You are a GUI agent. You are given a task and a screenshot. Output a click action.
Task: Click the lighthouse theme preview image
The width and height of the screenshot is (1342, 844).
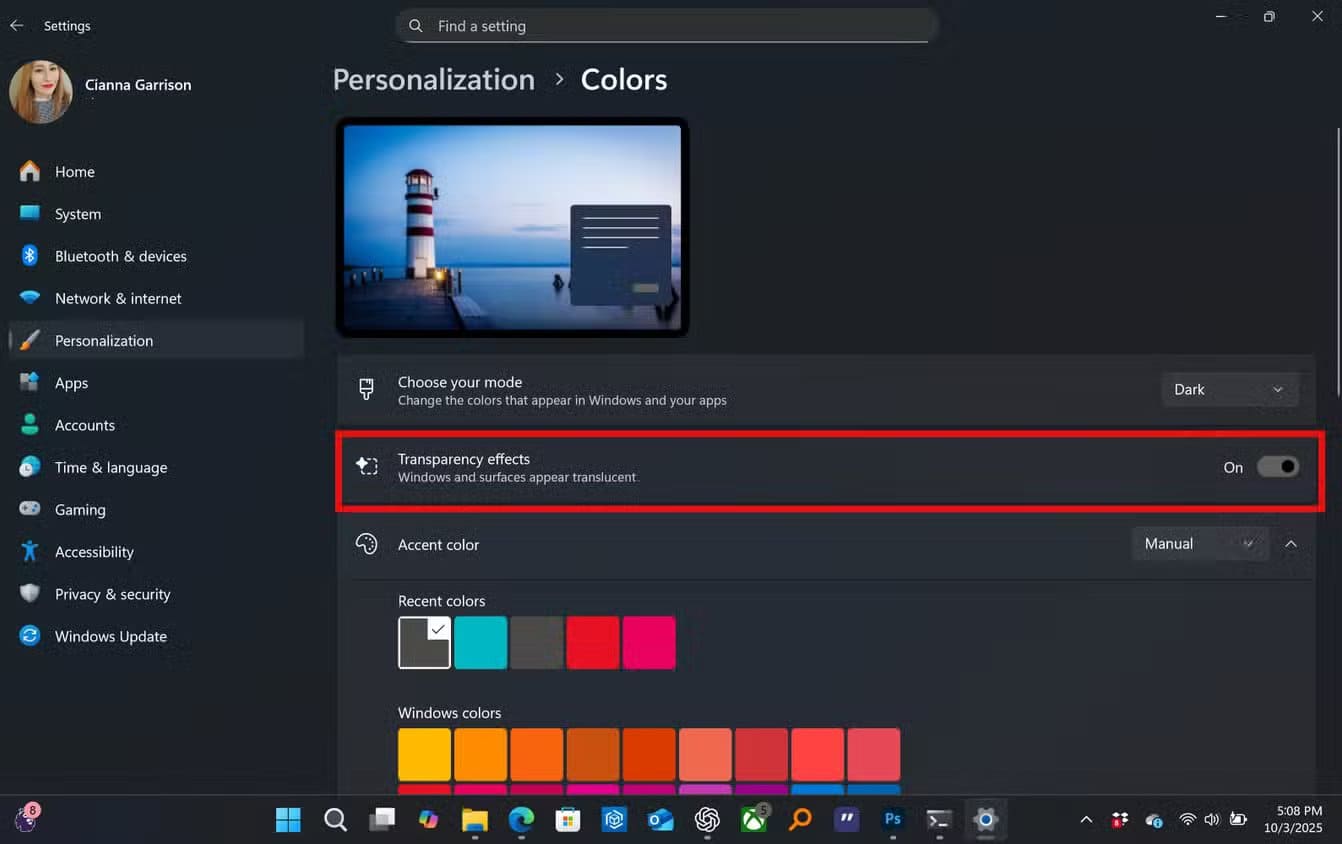point(512,227)
